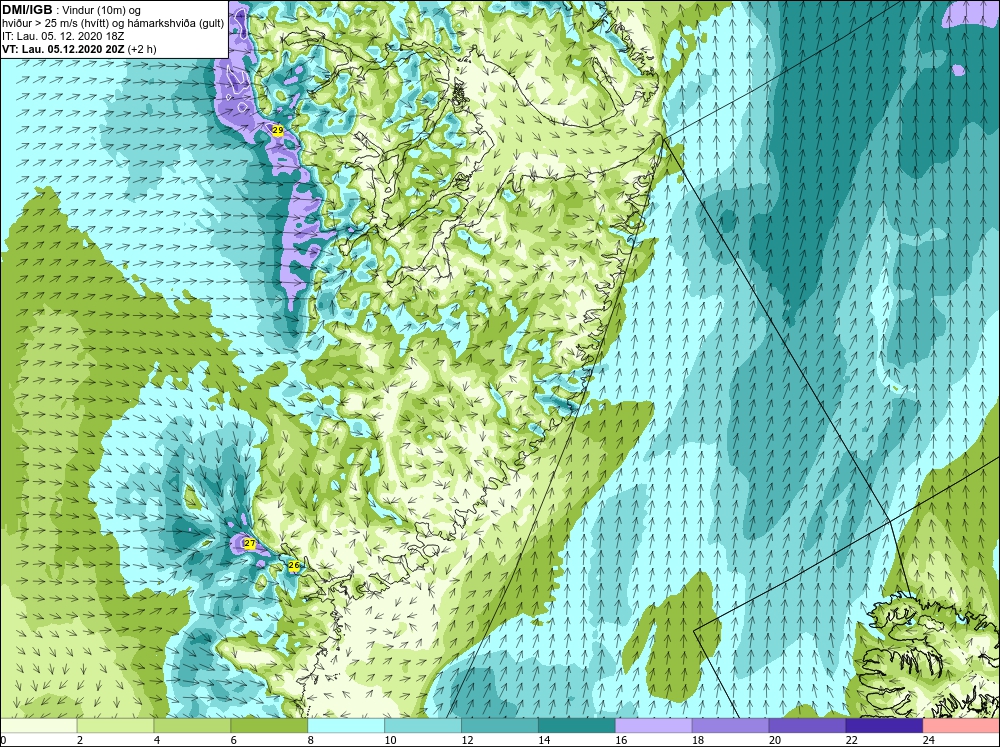This screenshot has height=747, width=1000.
Task: Select the light green 2–4 m/s legend swatch
Action: tap(115, 725)
